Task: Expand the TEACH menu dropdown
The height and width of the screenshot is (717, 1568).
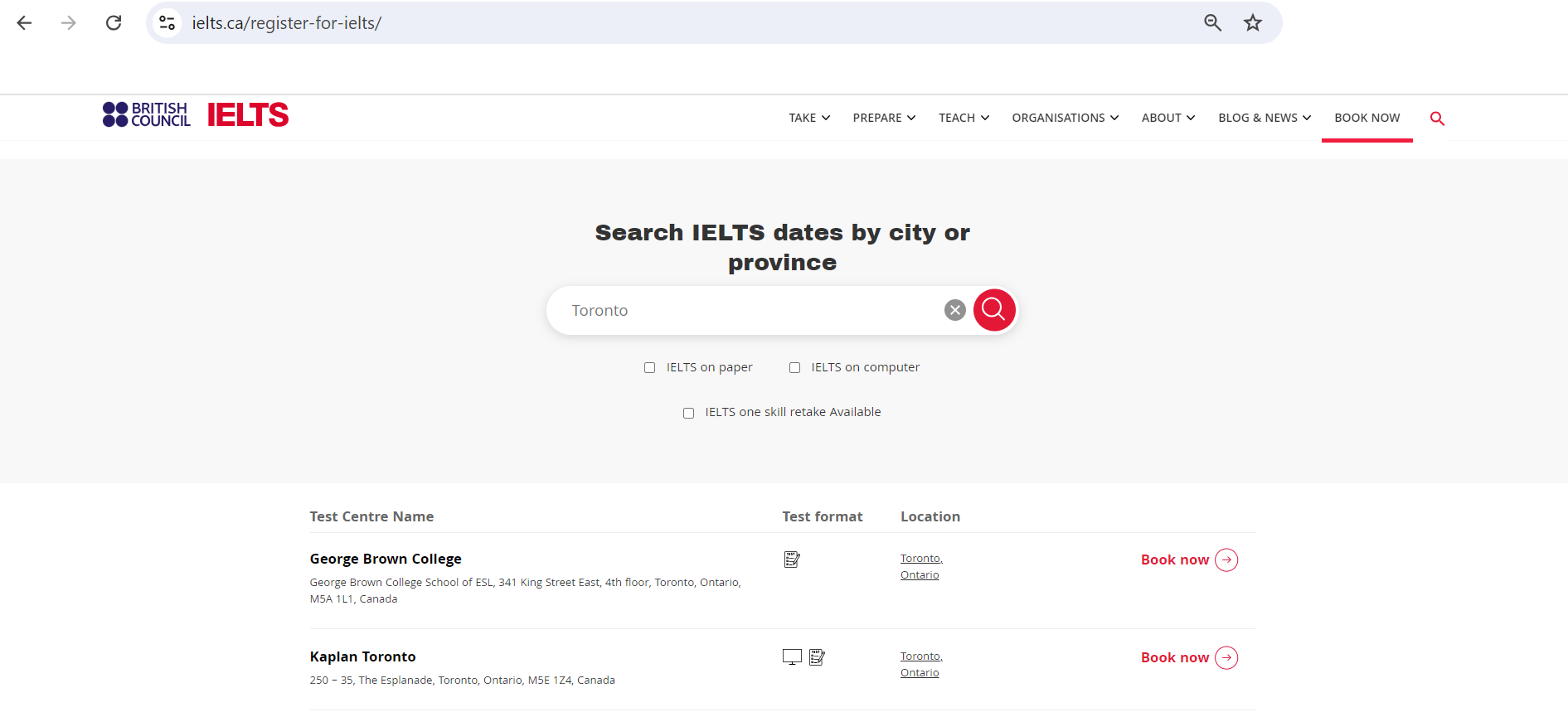Action: click(x=964, y=118)
